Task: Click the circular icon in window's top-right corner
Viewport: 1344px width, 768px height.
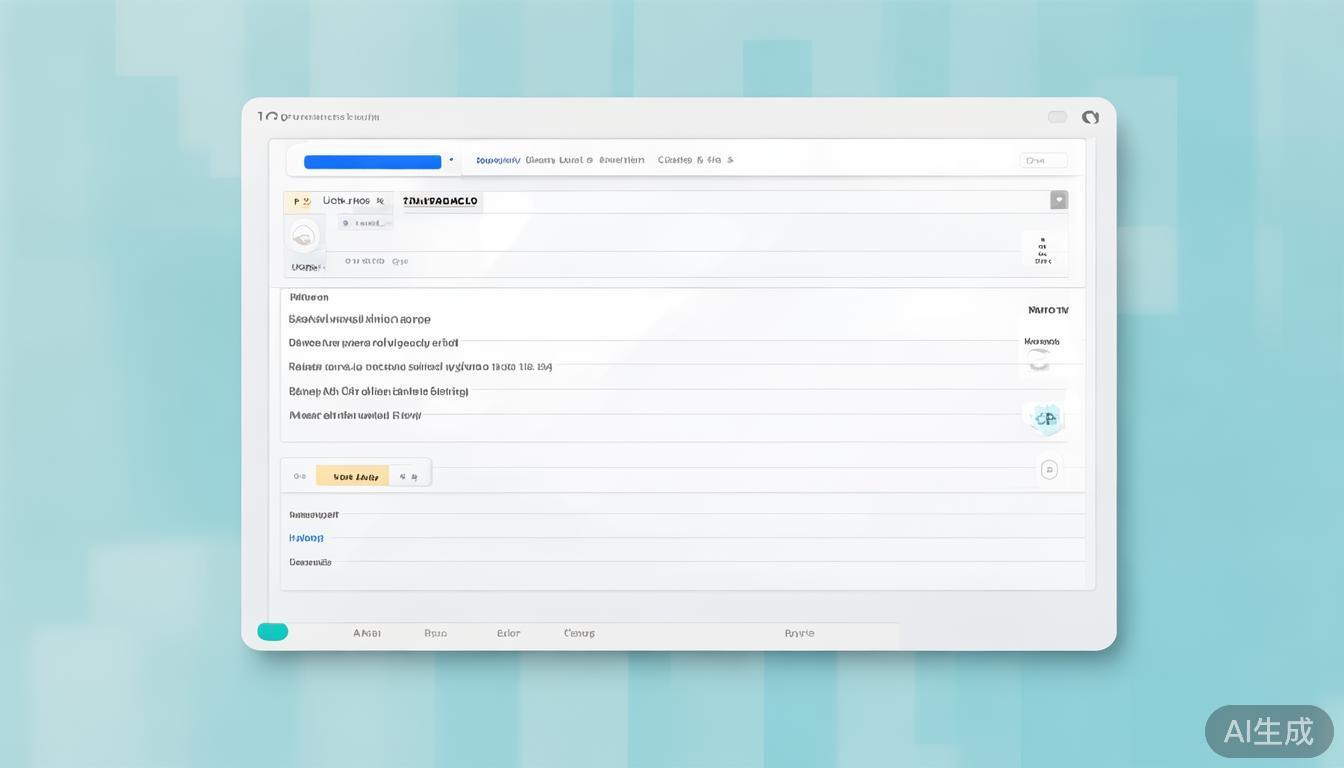Action: click(1090, 117)
